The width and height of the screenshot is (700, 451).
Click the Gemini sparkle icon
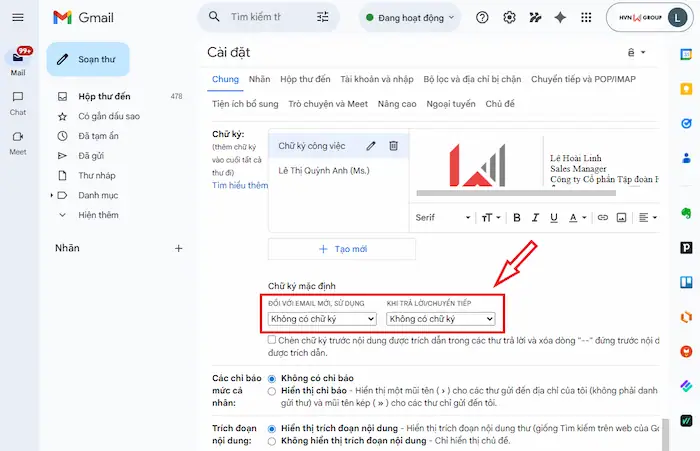(x=560, y=17)
